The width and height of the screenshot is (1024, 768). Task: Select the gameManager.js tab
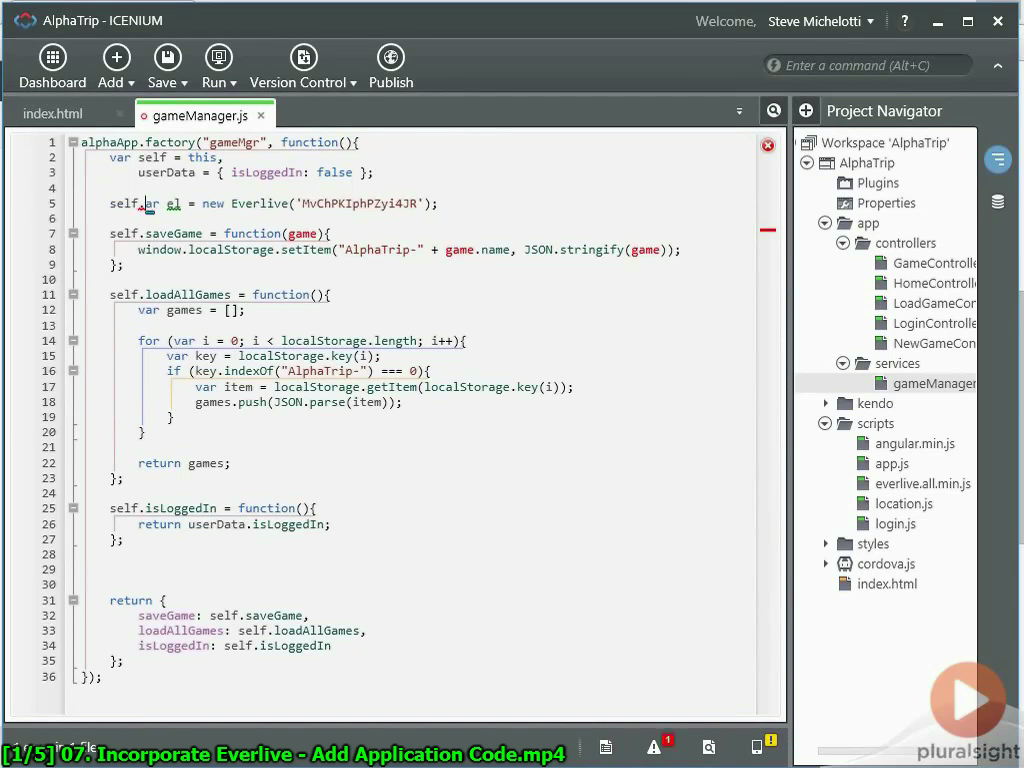click(x=200, y=116)
